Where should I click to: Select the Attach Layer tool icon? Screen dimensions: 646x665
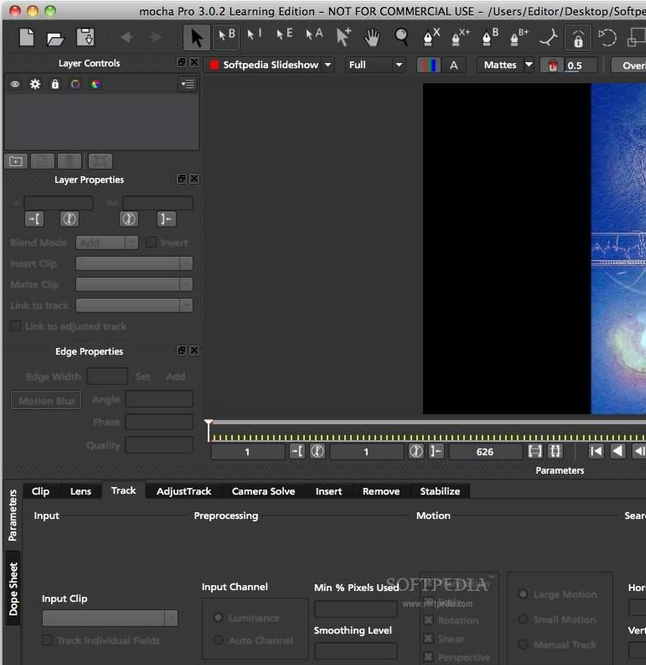(x=548, y=38)
